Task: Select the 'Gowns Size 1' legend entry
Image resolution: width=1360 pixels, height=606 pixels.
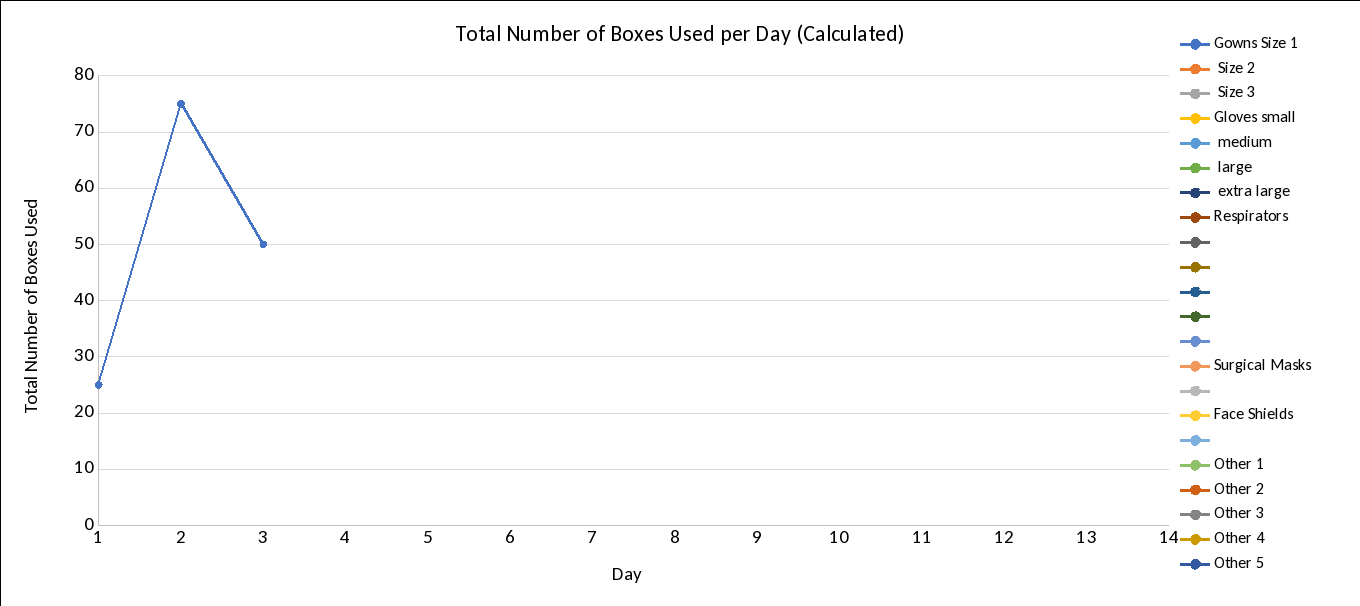Action: click(x=1255, y=43)
